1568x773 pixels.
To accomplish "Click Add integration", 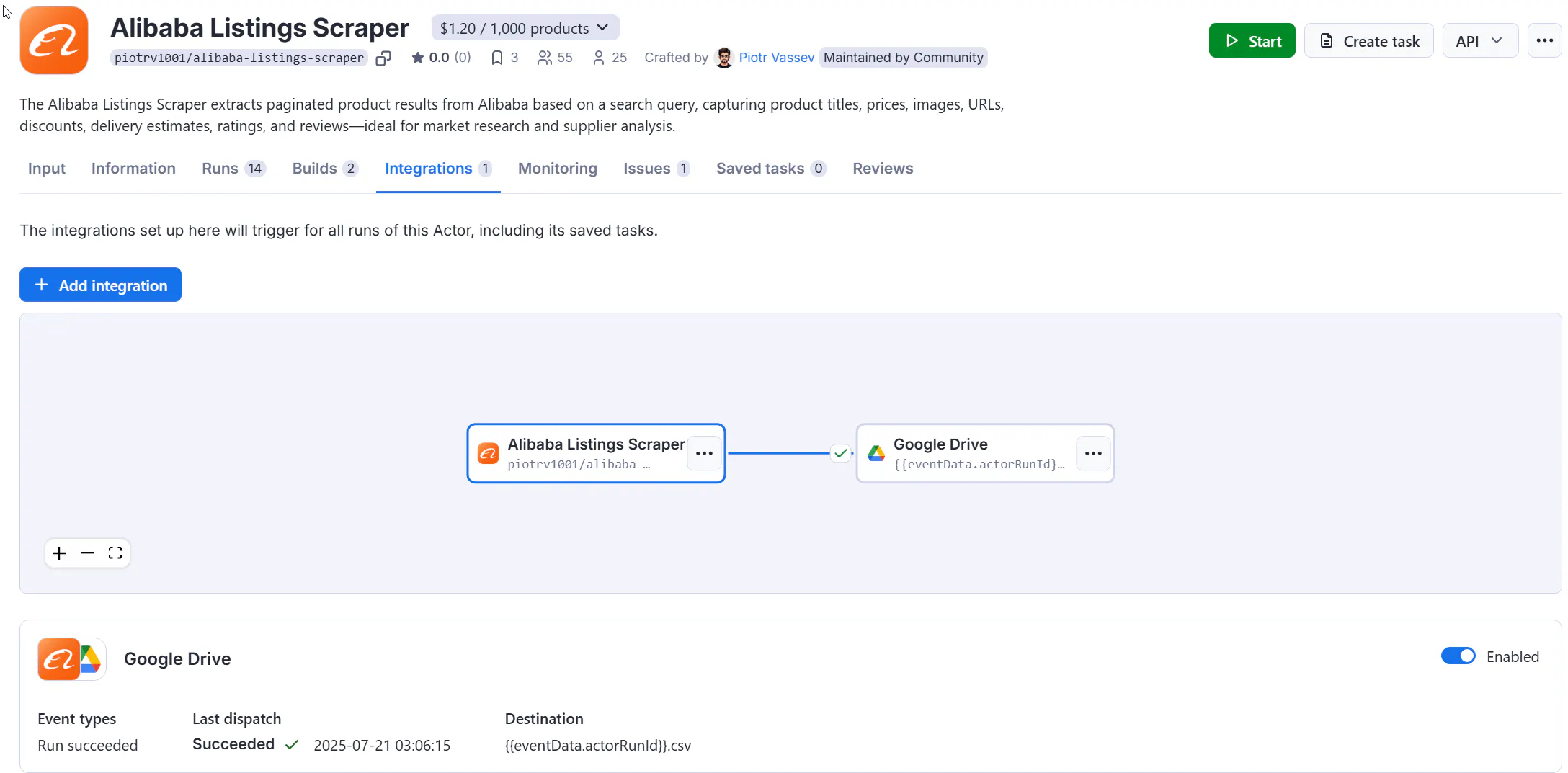I will tap(100, 285).
